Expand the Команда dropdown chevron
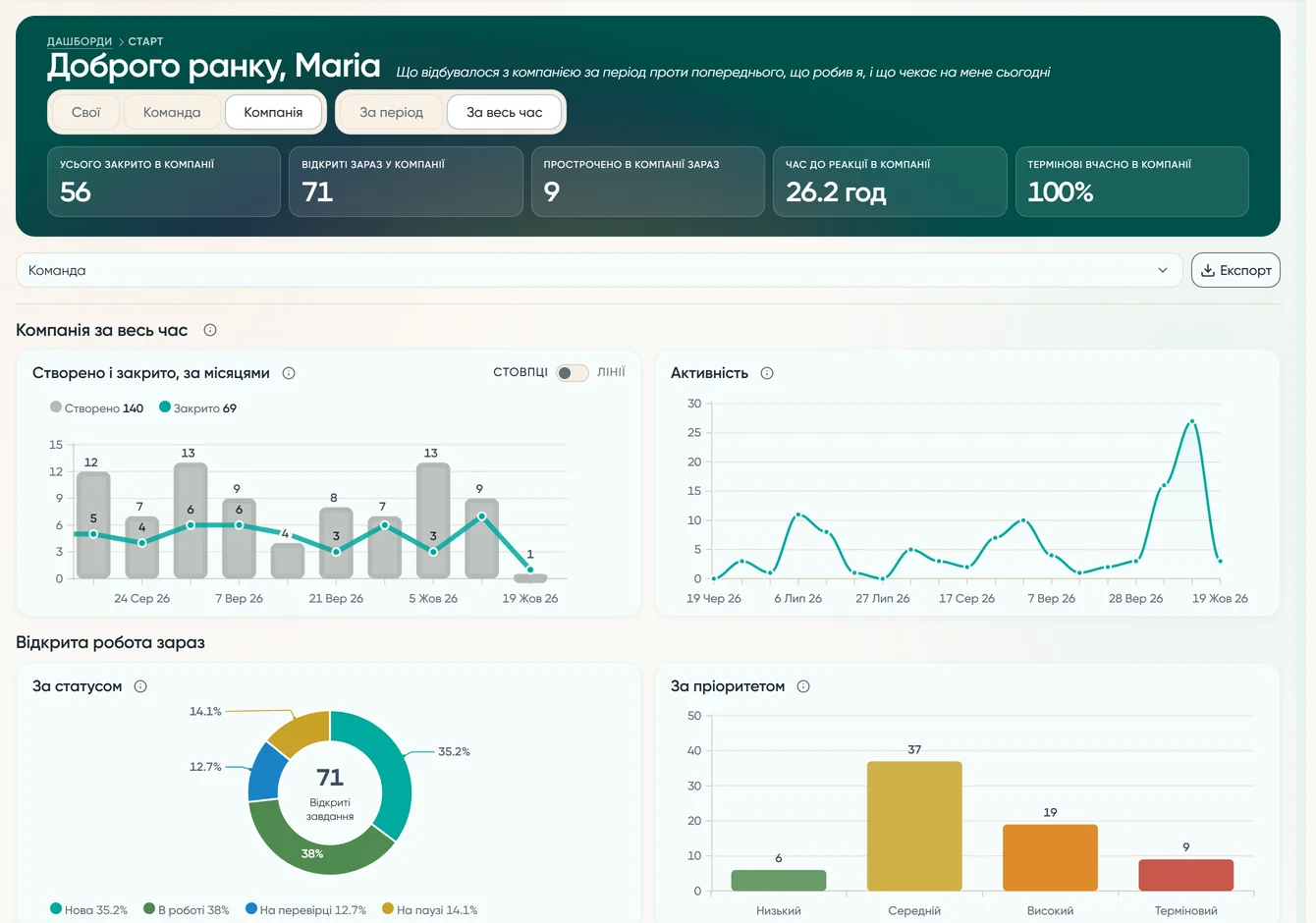 click(x=1163, y=270)
